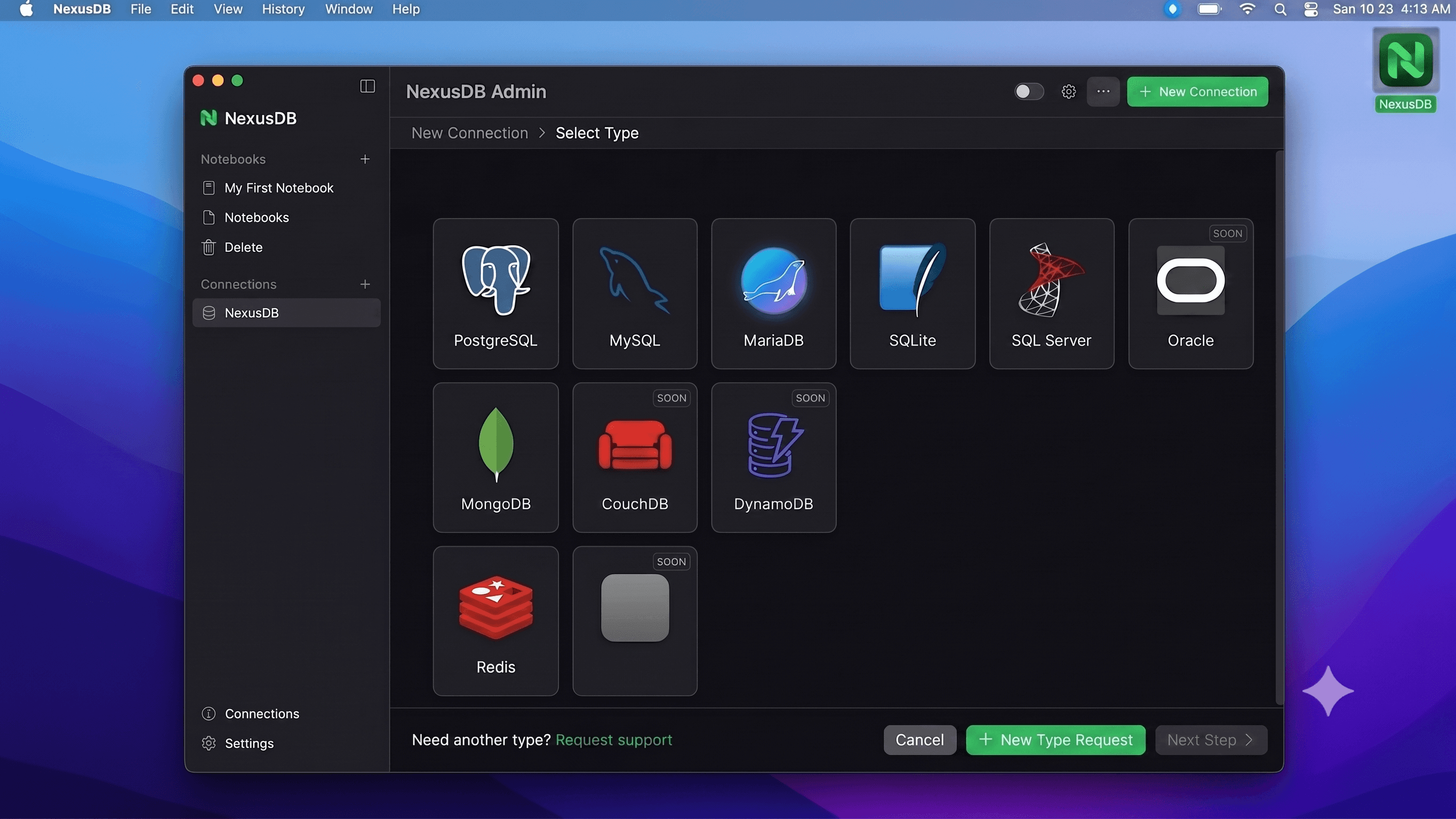Choose the MySQL dolphin card
This screenshot has height=819, width=1456.
point(634,293)
